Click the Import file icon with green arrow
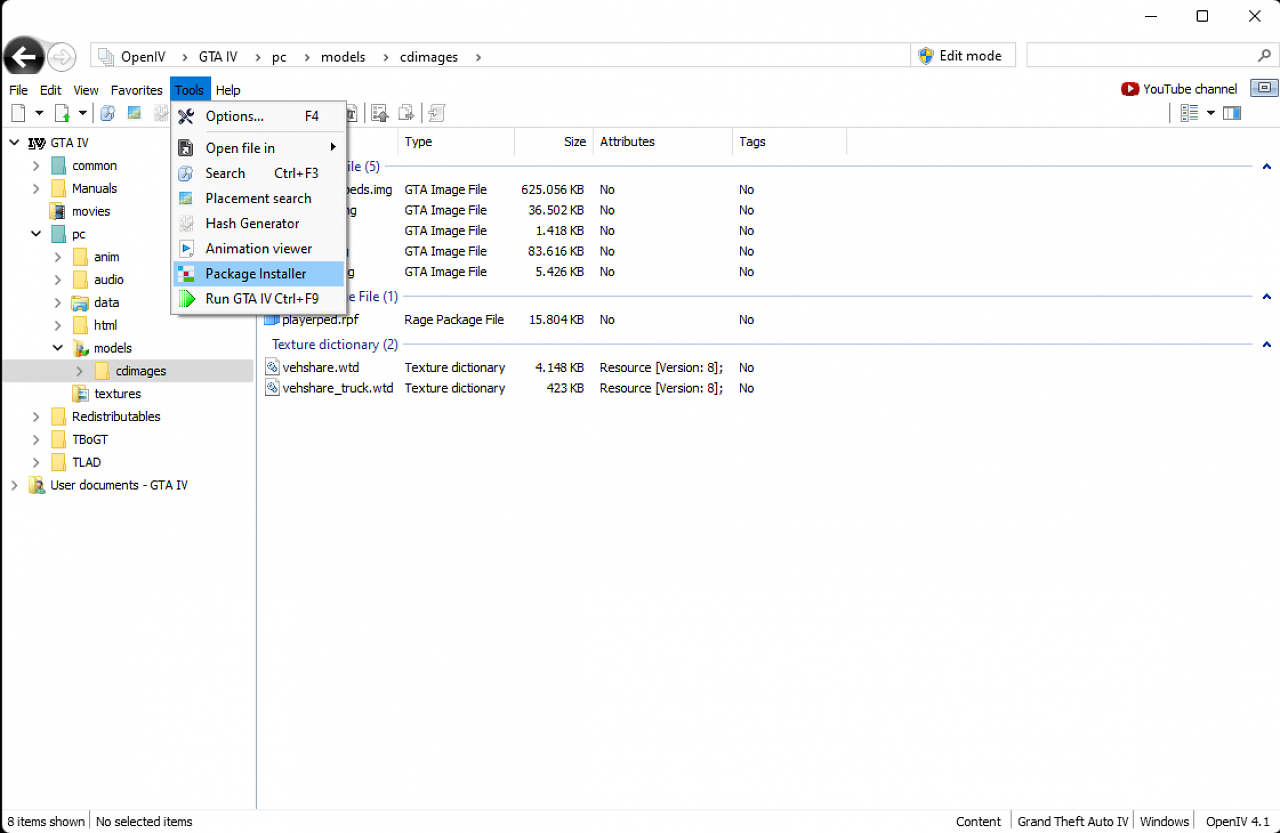This screenshot has height=833, width=1280. point(62,113)
